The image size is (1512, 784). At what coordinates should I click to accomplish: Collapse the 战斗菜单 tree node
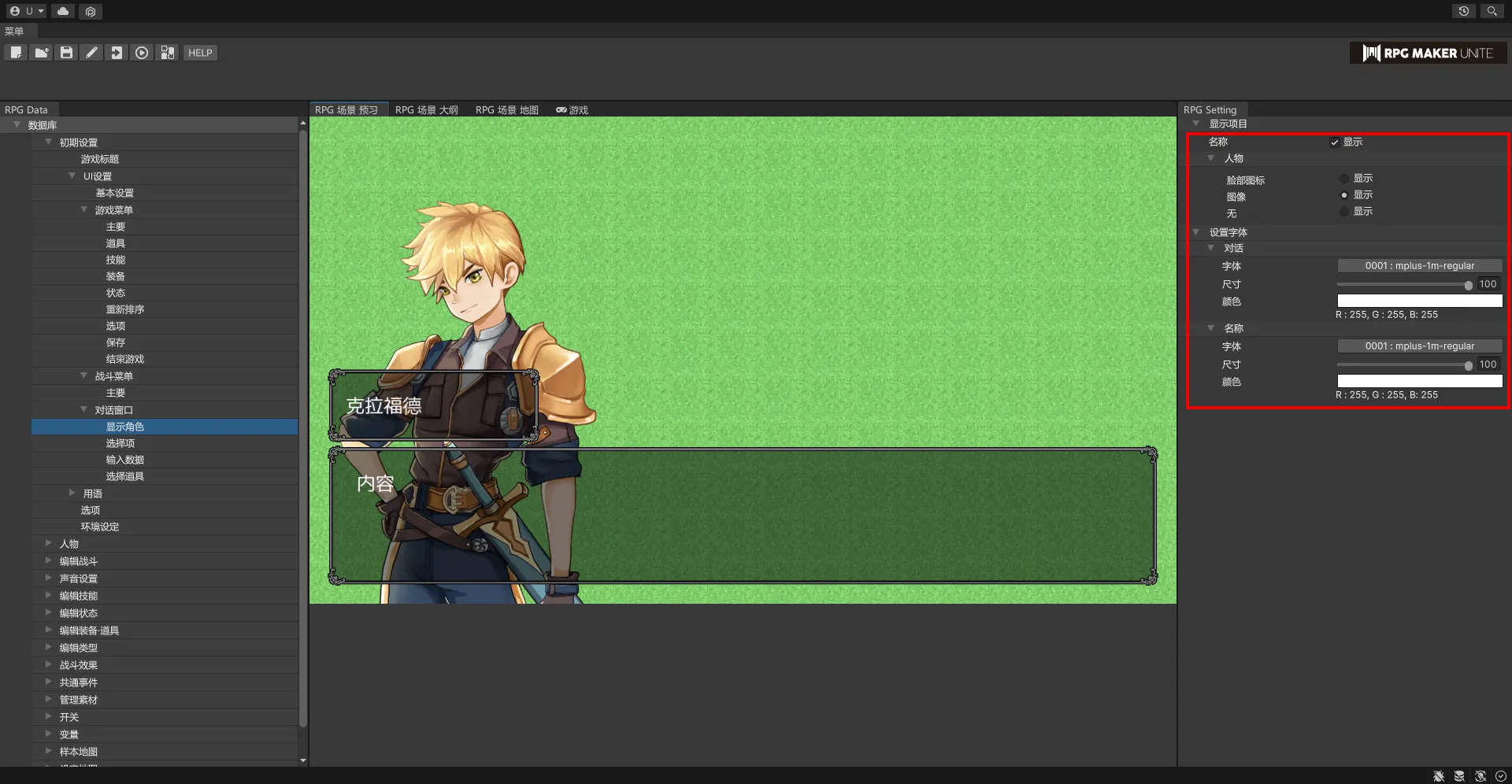(84, 375)
